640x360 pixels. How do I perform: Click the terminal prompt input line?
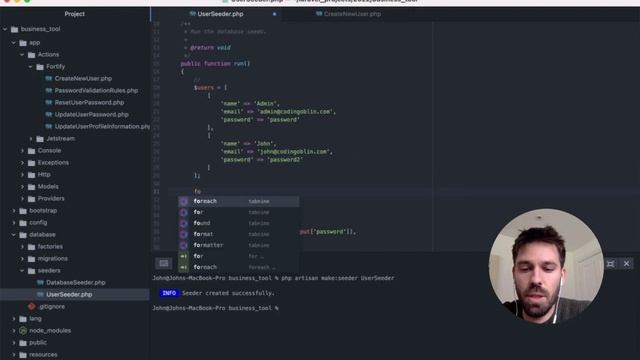[x=216, y=308]
